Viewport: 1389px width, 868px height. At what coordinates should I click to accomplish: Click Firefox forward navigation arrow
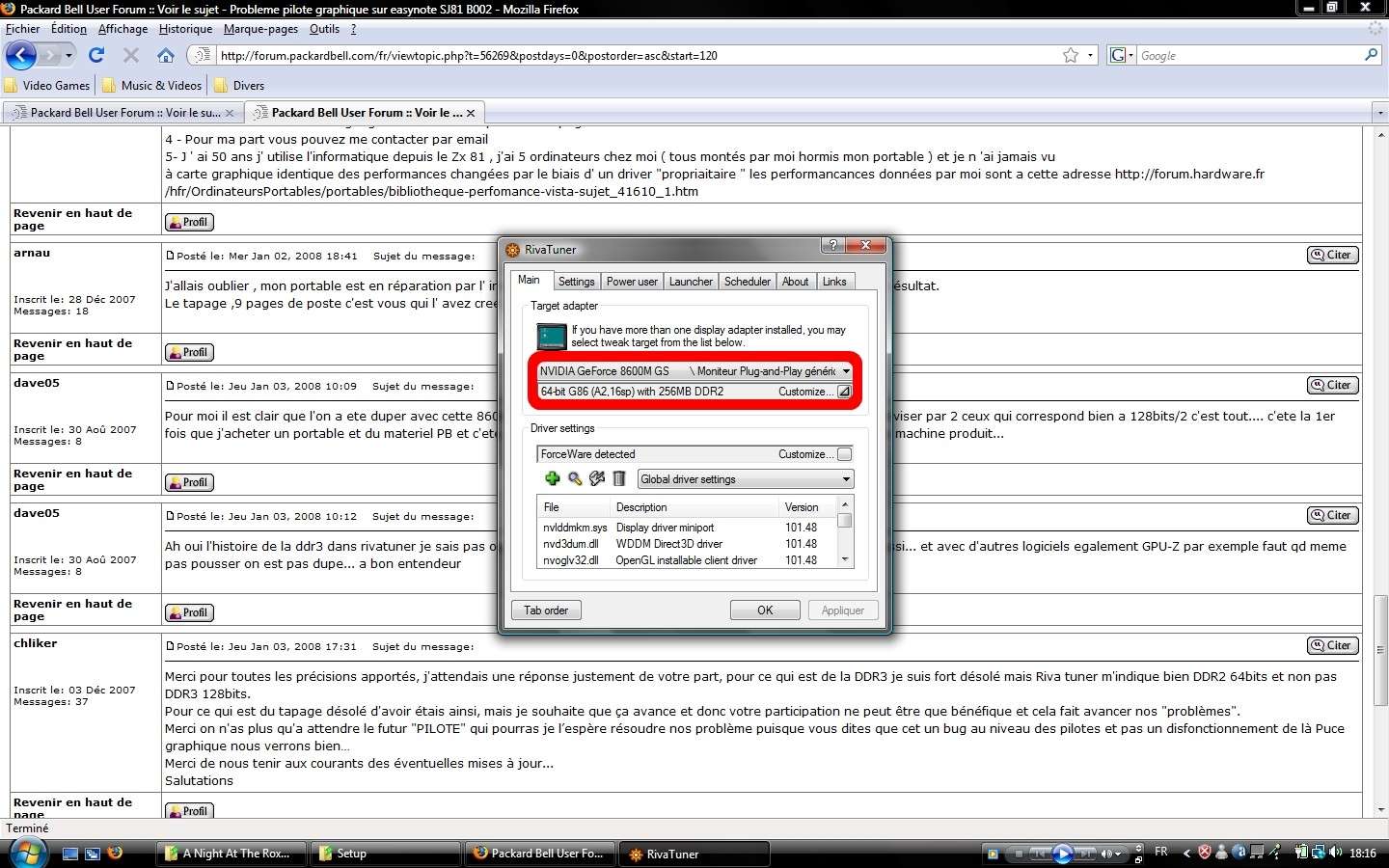click(x=50, y=55)
